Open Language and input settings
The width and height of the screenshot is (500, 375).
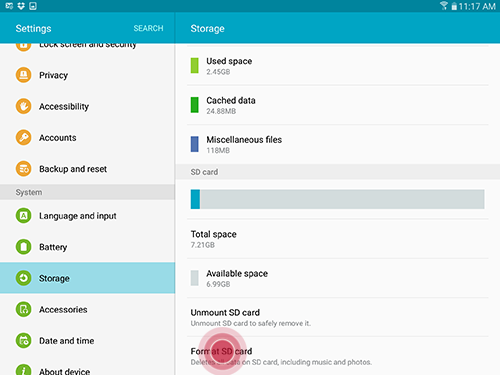pos(87,216)
